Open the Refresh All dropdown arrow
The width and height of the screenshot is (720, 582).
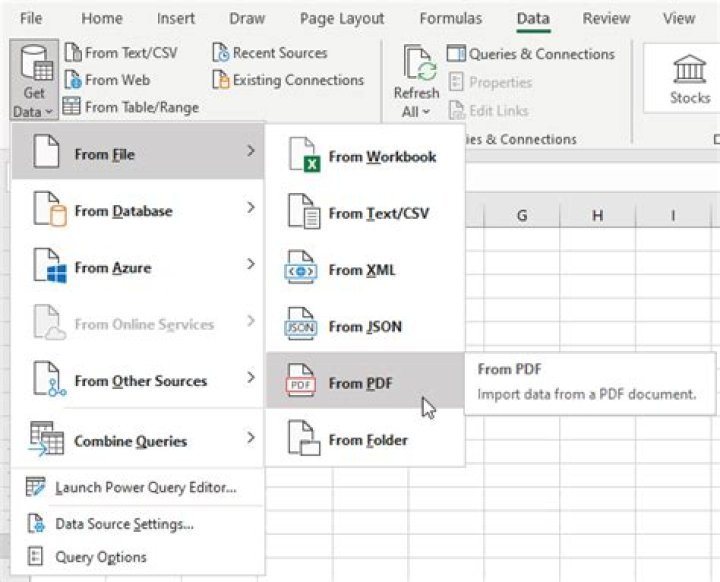[x=426, y=112]
